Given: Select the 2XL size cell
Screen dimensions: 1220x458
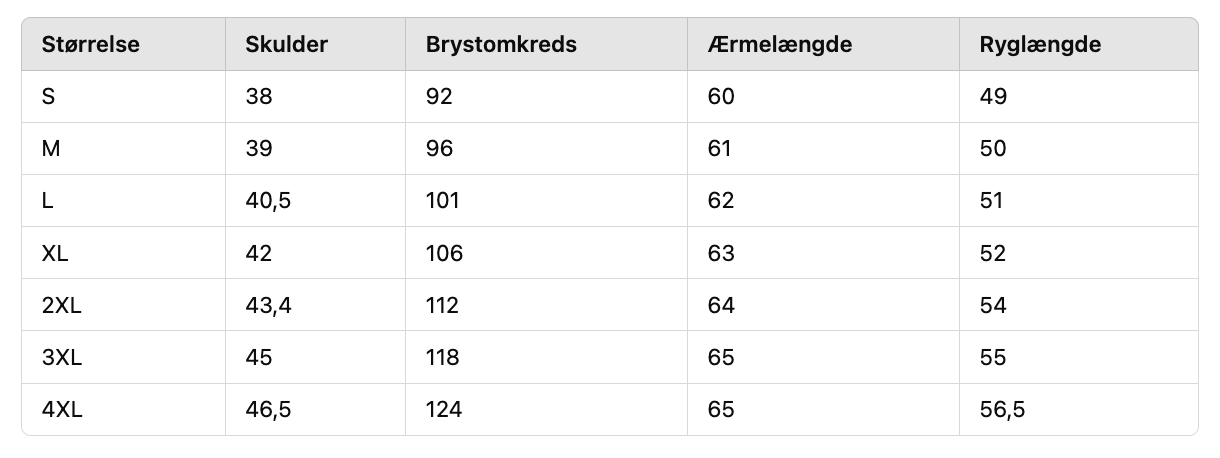Looking at the screenshot, I should click(61, 305).
